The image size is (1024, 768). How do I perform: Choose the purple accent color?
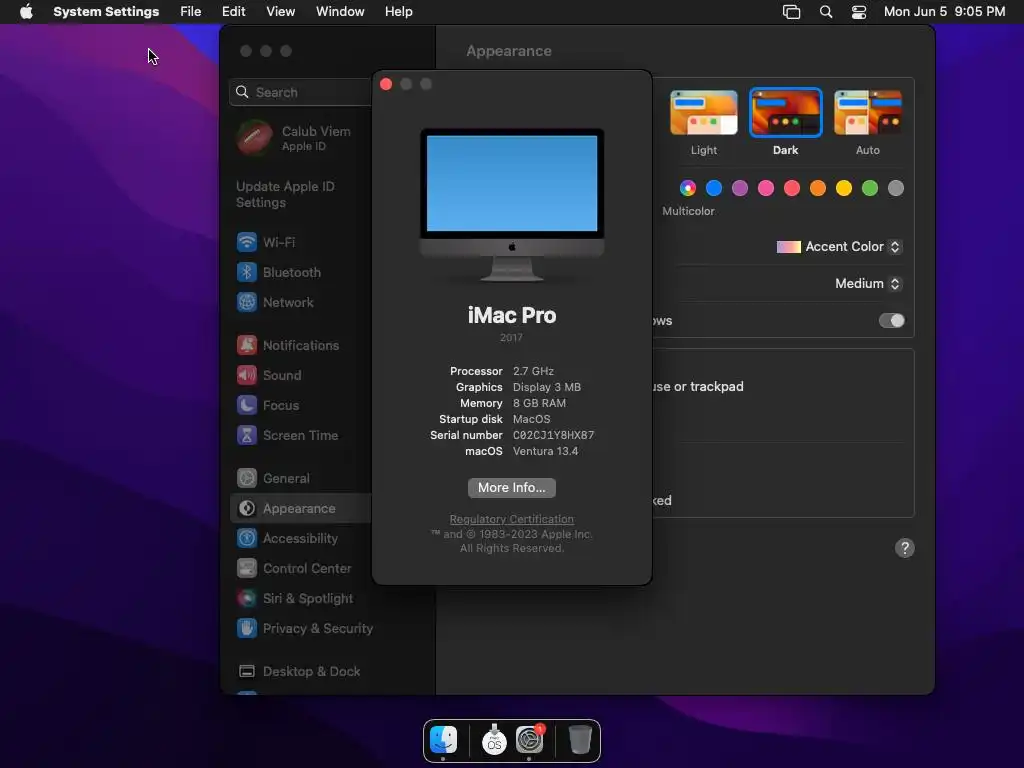click(740, 188)
